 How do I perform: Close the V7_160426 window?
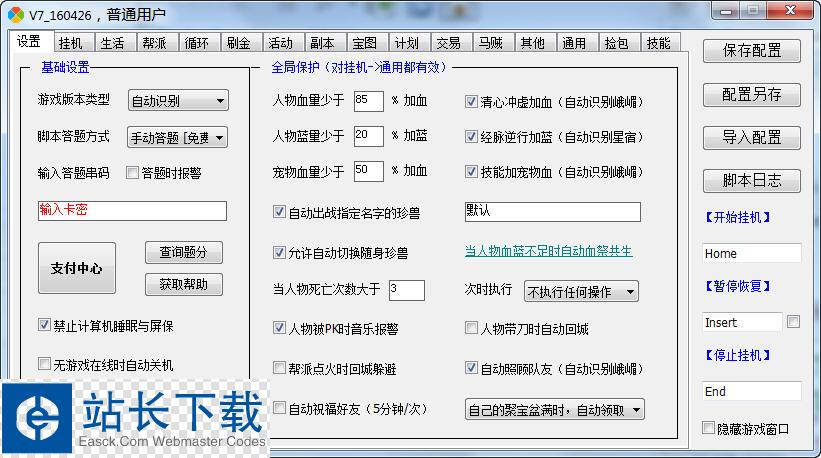[791, 10]
